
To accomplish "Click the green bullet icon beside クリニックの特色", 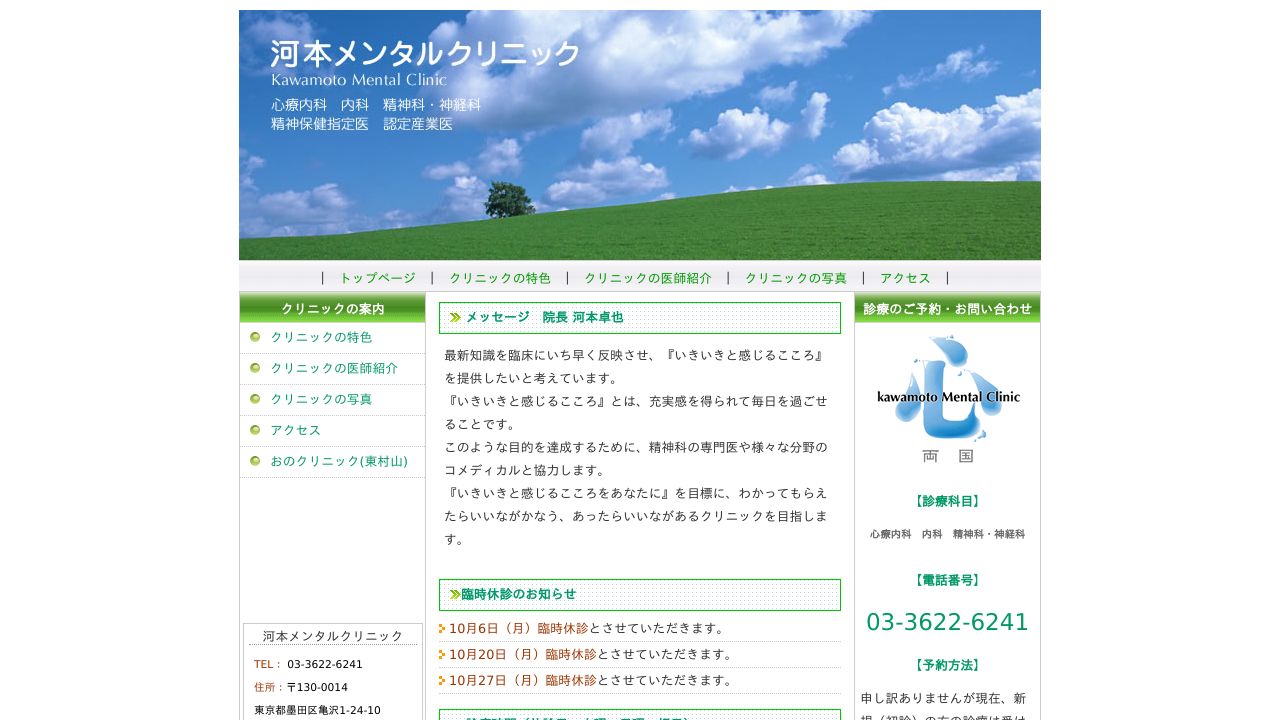I will 256,338.
